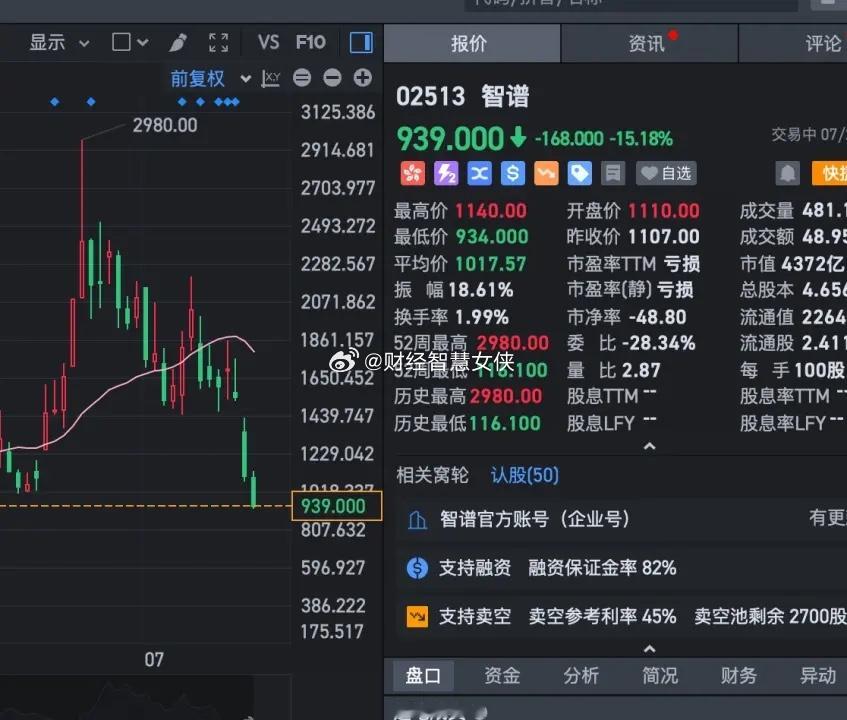Select the drawing brush tool
This screenshot has width=847, height=720.
click(x=178, y=42)
